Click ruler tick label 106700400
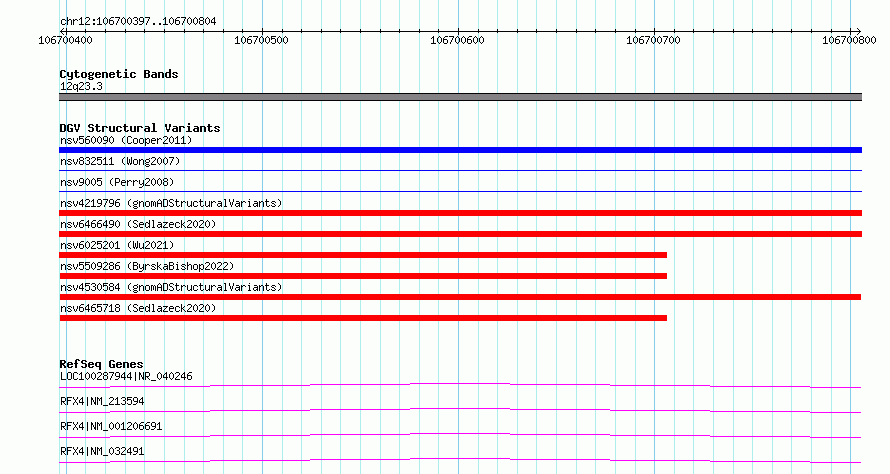This screenshot has height=474, width=890. point(65,40)
